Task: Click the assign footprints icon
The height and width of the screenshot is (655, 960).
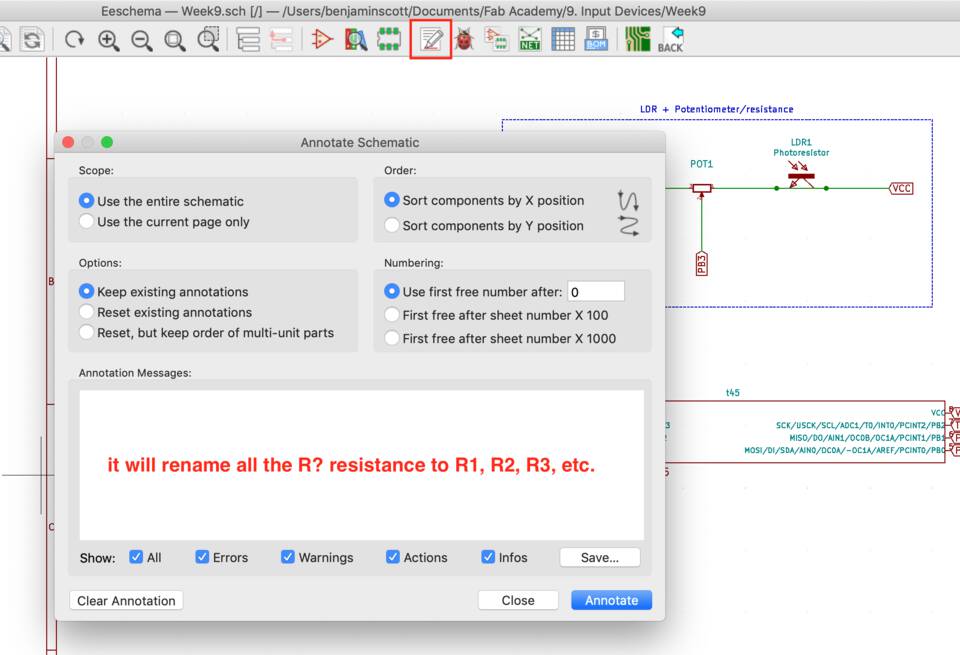Action: (497, 39)
